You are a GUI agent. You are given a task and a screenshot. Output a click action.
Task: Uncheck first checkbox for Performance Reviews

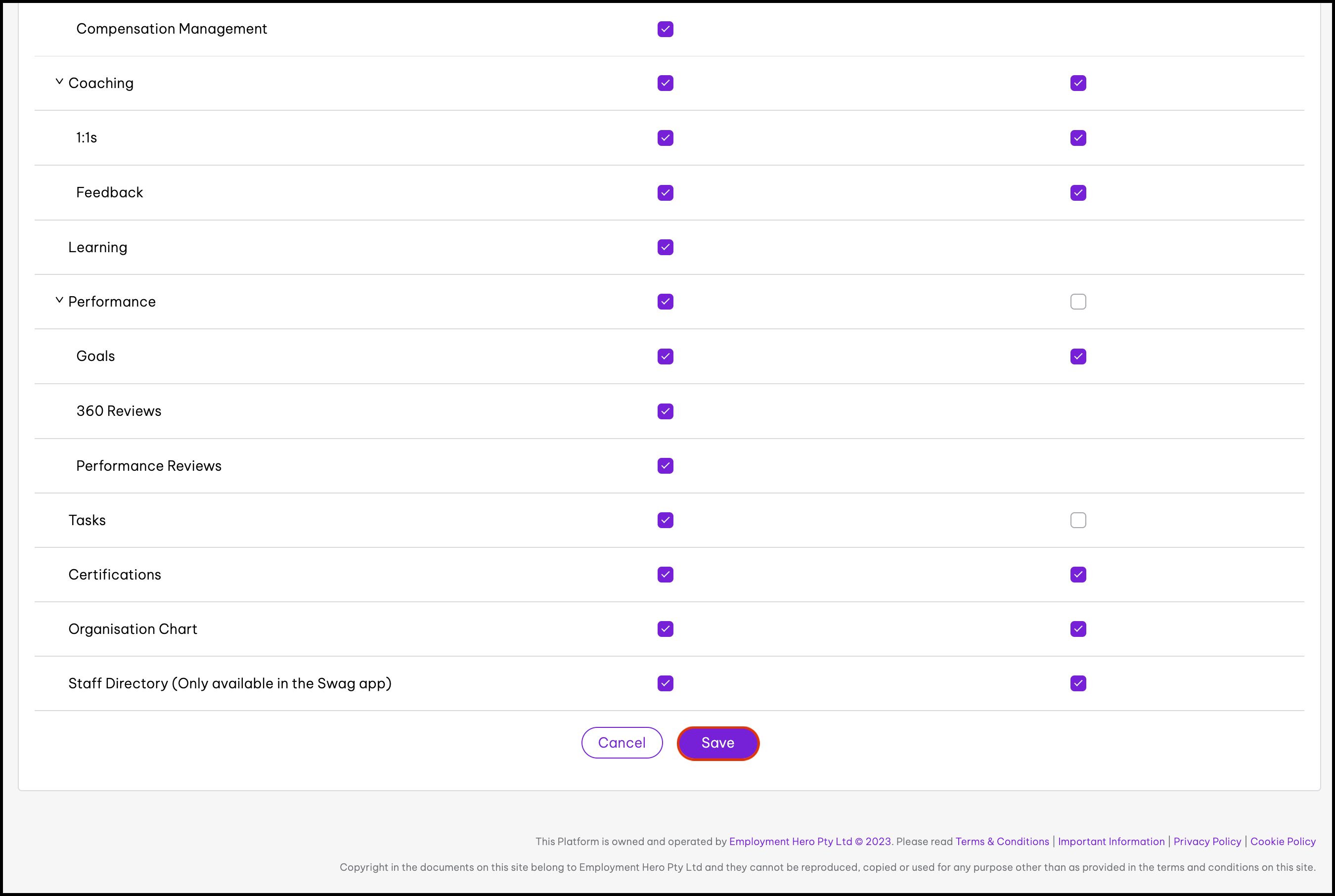click(665, 466)
